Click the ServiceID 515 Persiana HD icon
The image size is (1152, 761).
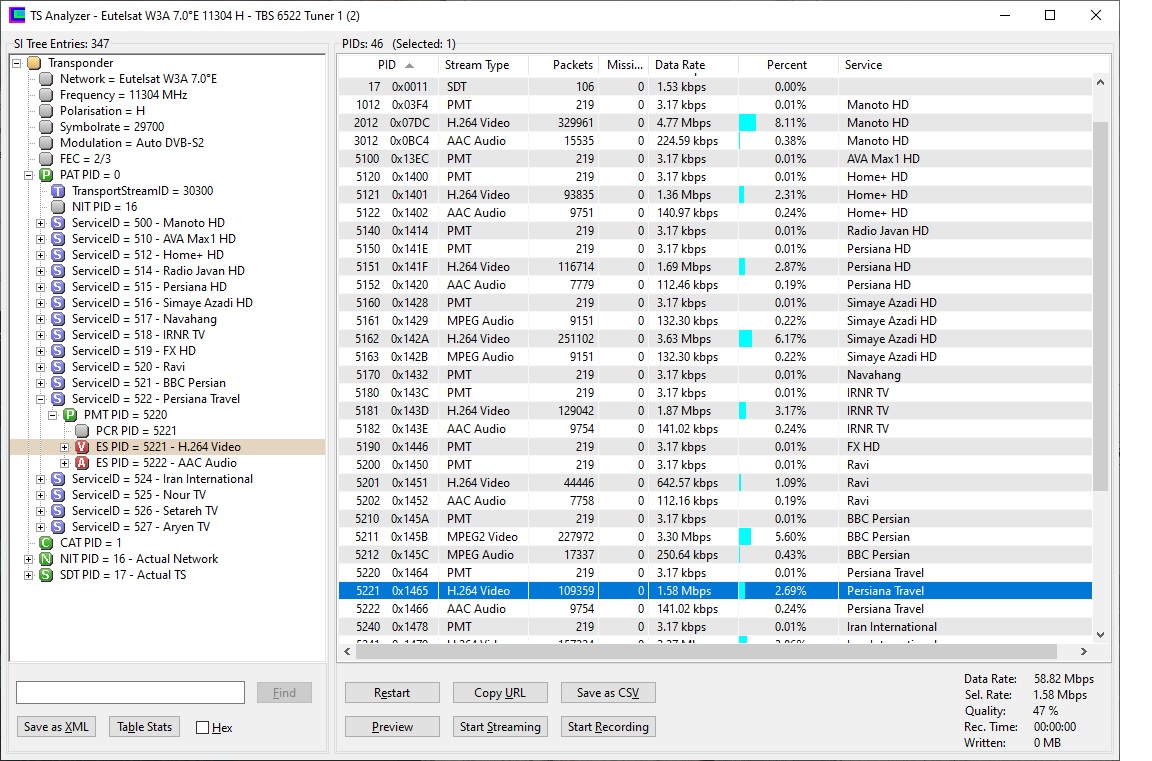[58, 287]
